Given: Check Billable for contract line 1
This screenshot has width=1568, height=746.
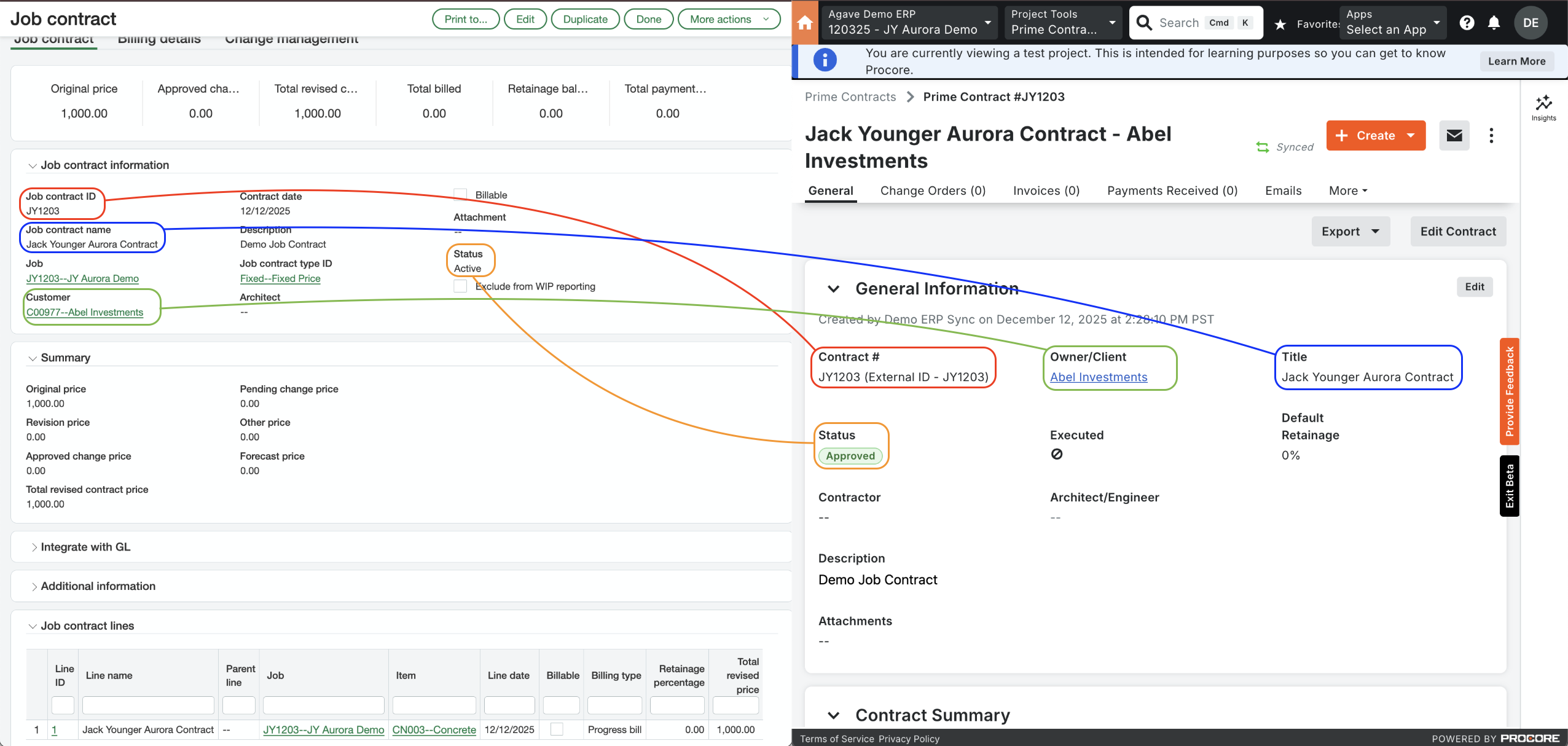Looking at the screenshot, I should pos(557,729).
